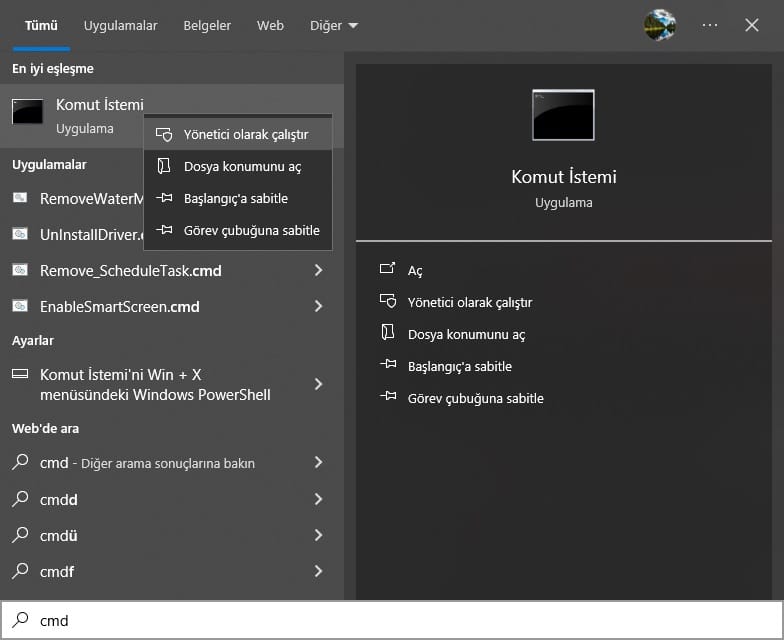Expand arrow next to EnableSmartScreen.cmd
The image size is (784, 640).
tap(318, 306)
